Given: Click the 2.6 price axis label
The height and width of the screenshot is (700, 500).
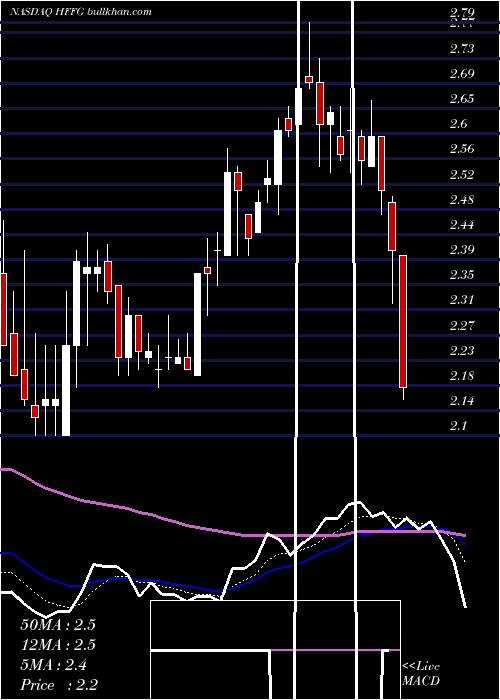Looking at the screenshot, I should 458,124.
